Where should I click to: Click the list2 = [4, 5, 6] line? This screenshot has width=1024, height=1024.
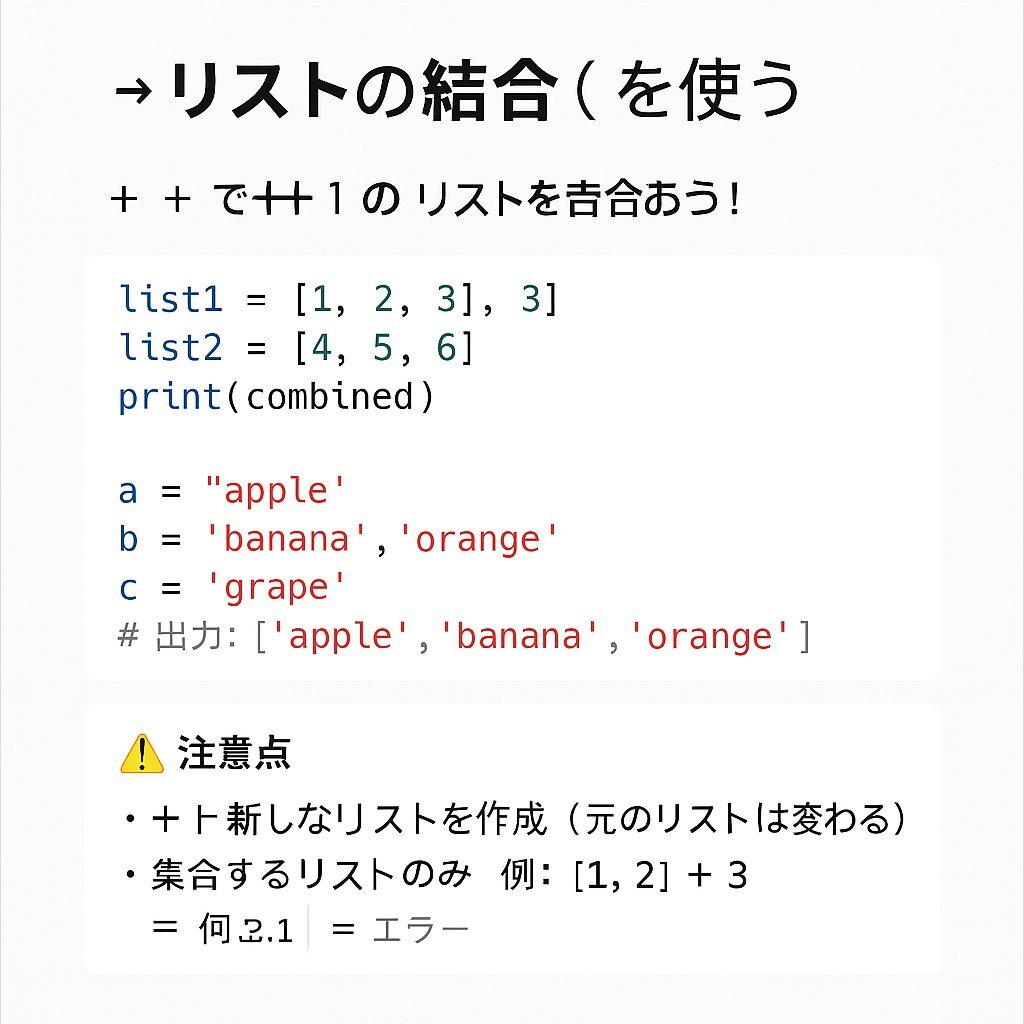pos(297,347)
